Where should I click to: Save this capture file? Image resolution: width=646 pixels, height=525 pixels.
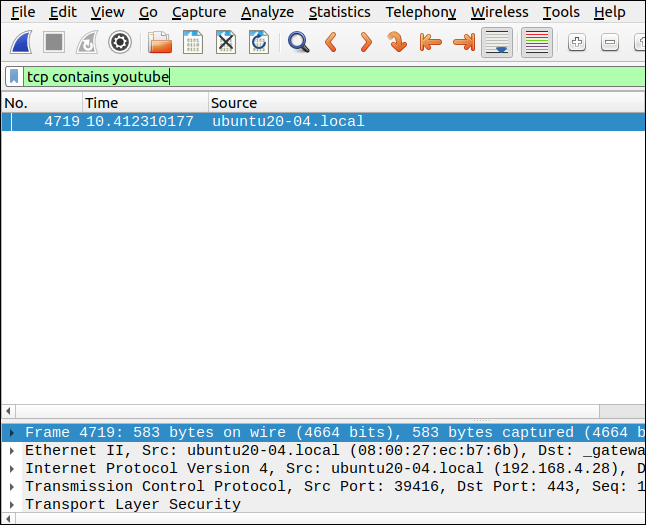[x=193, y=42]
